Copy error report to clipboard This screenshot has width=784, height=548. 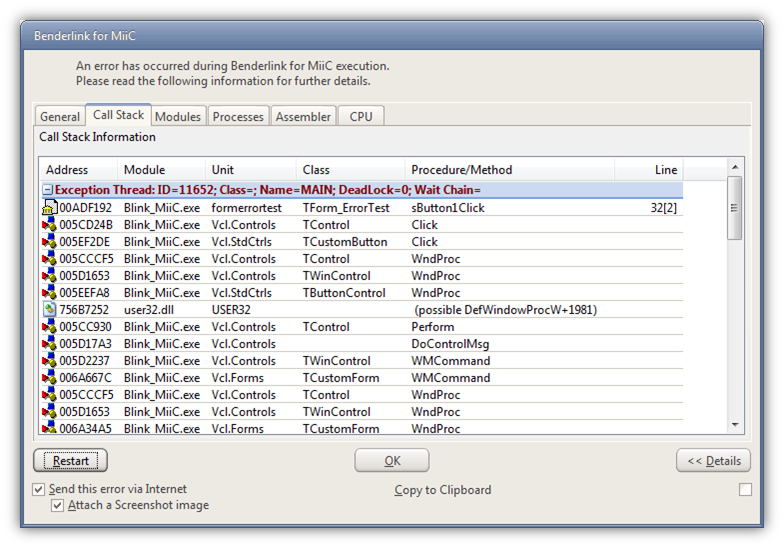point(442,490)
